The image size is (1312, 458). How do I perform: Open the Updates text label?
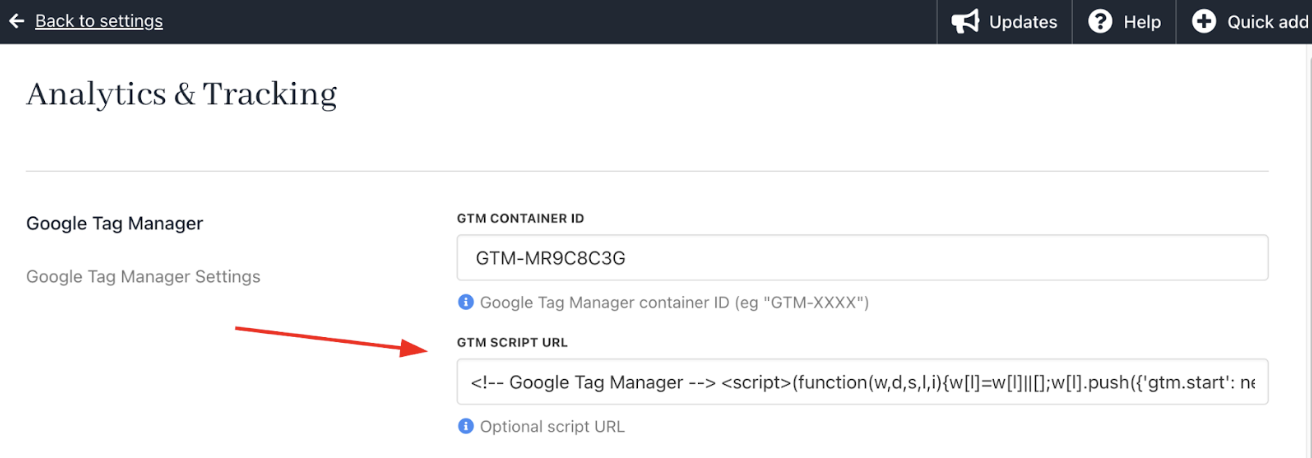(x=1022, y=22)
